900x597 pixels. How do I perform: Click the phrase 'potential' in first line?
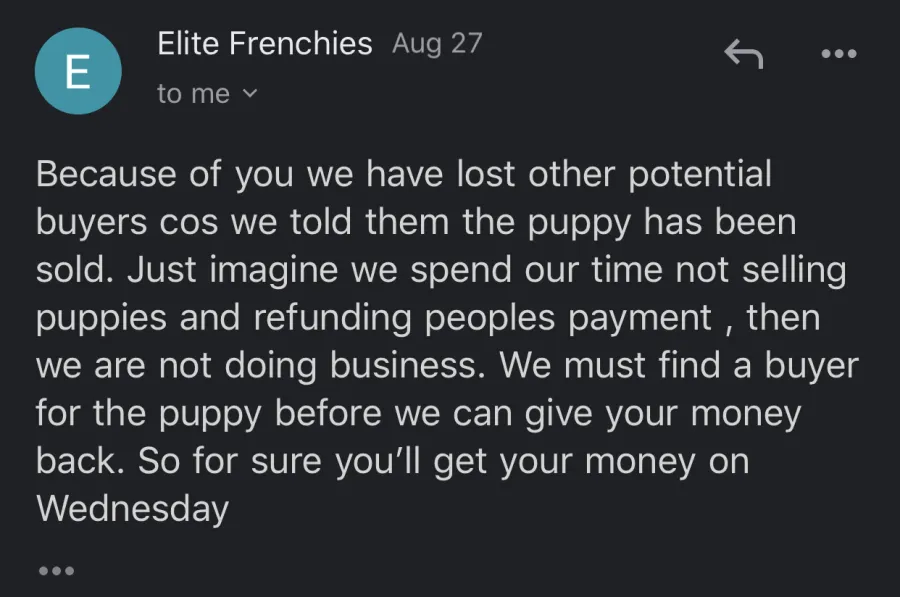(x=700, y=174)
